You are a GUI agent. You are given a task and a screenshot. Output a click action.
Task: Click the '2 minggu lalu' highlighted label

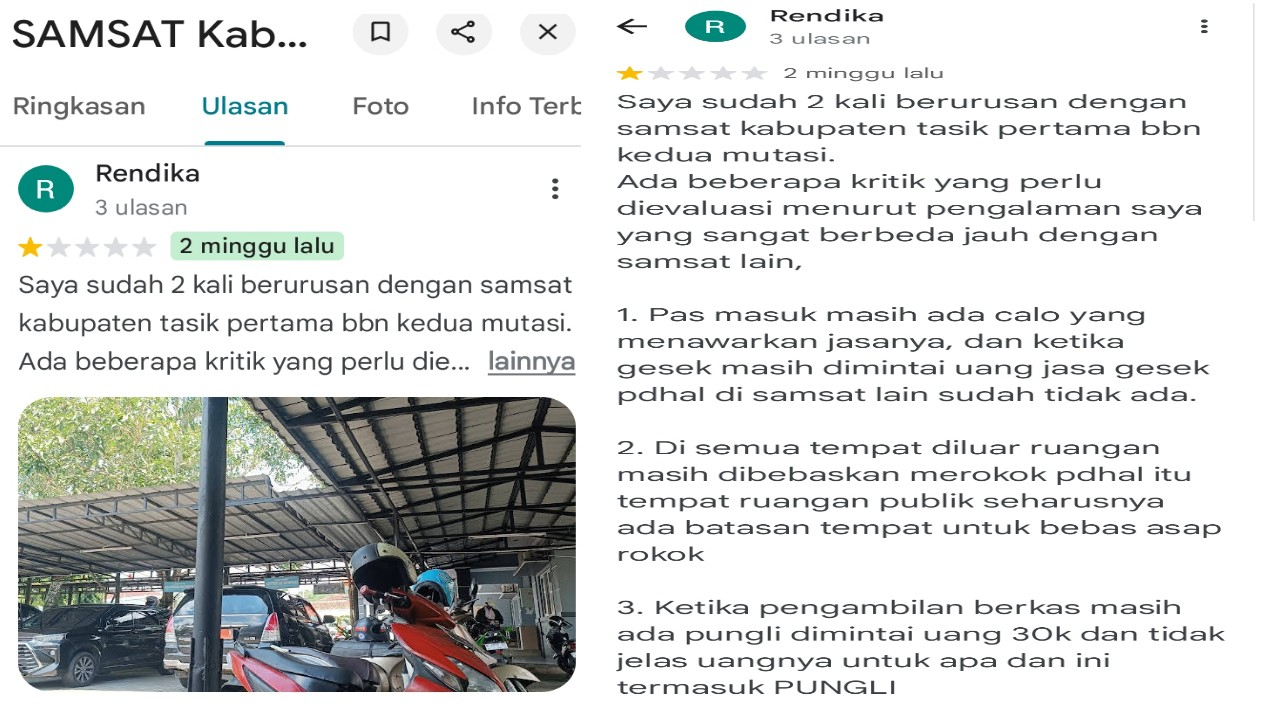click(257, 246)
